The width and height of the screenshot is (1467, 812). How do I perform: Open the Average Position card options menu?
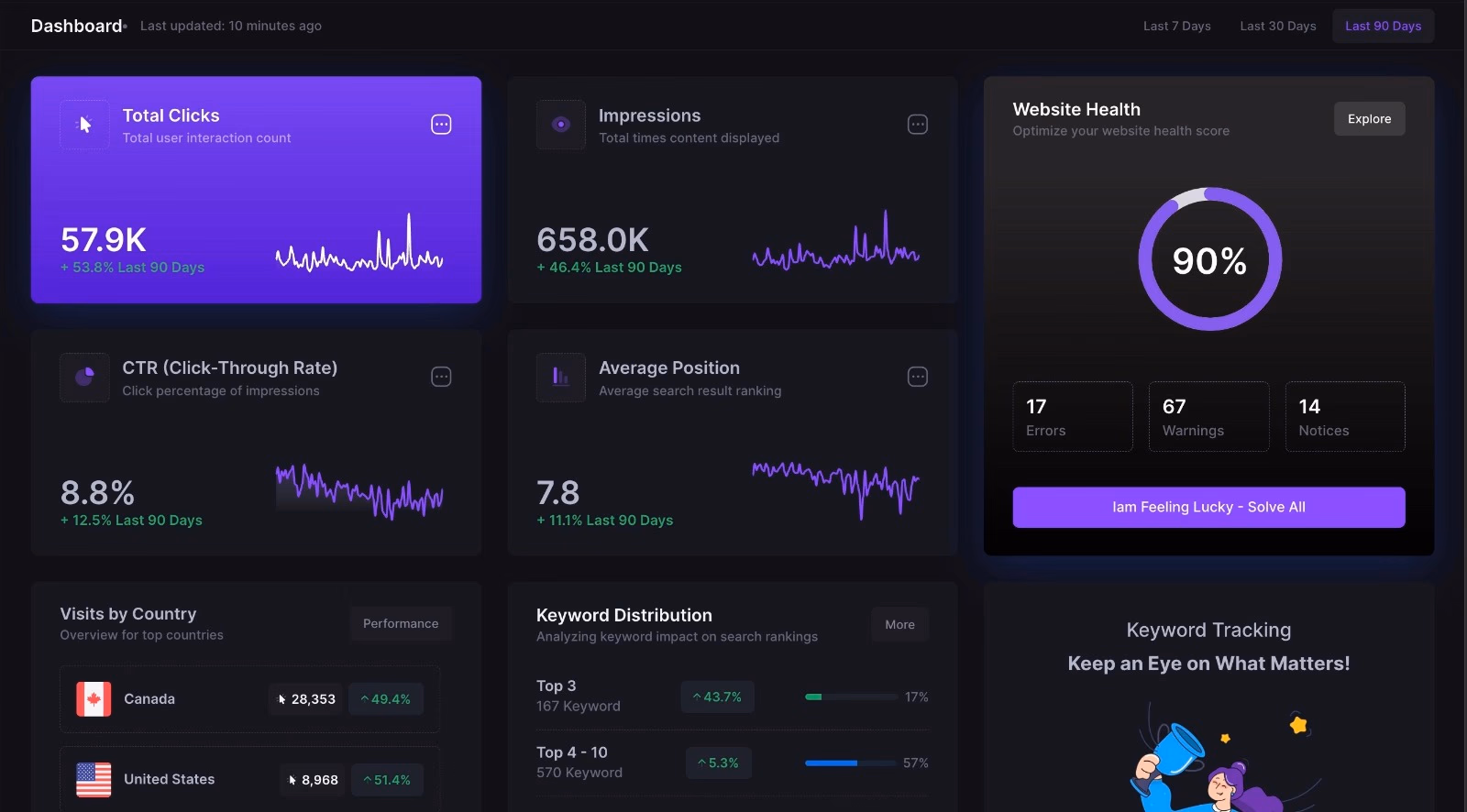tap(918, 377)
